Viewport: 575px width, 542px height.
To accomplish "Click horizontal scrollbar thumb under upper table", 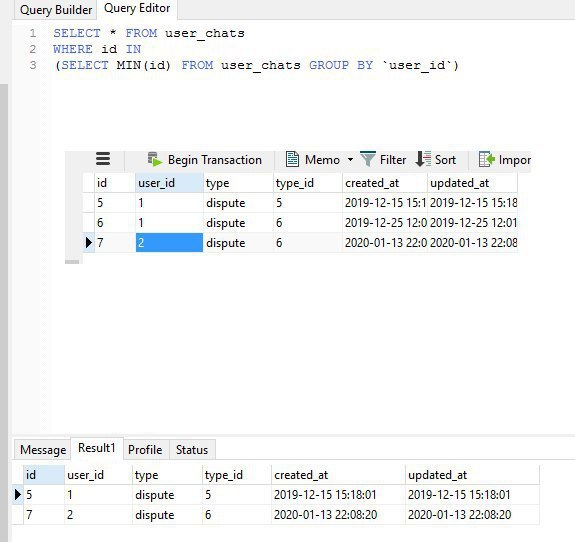I will [72, 262].
